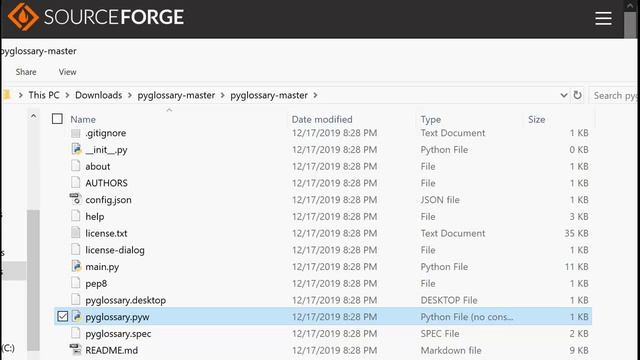Click the SourceForge flame logo

tap(23, 17)
